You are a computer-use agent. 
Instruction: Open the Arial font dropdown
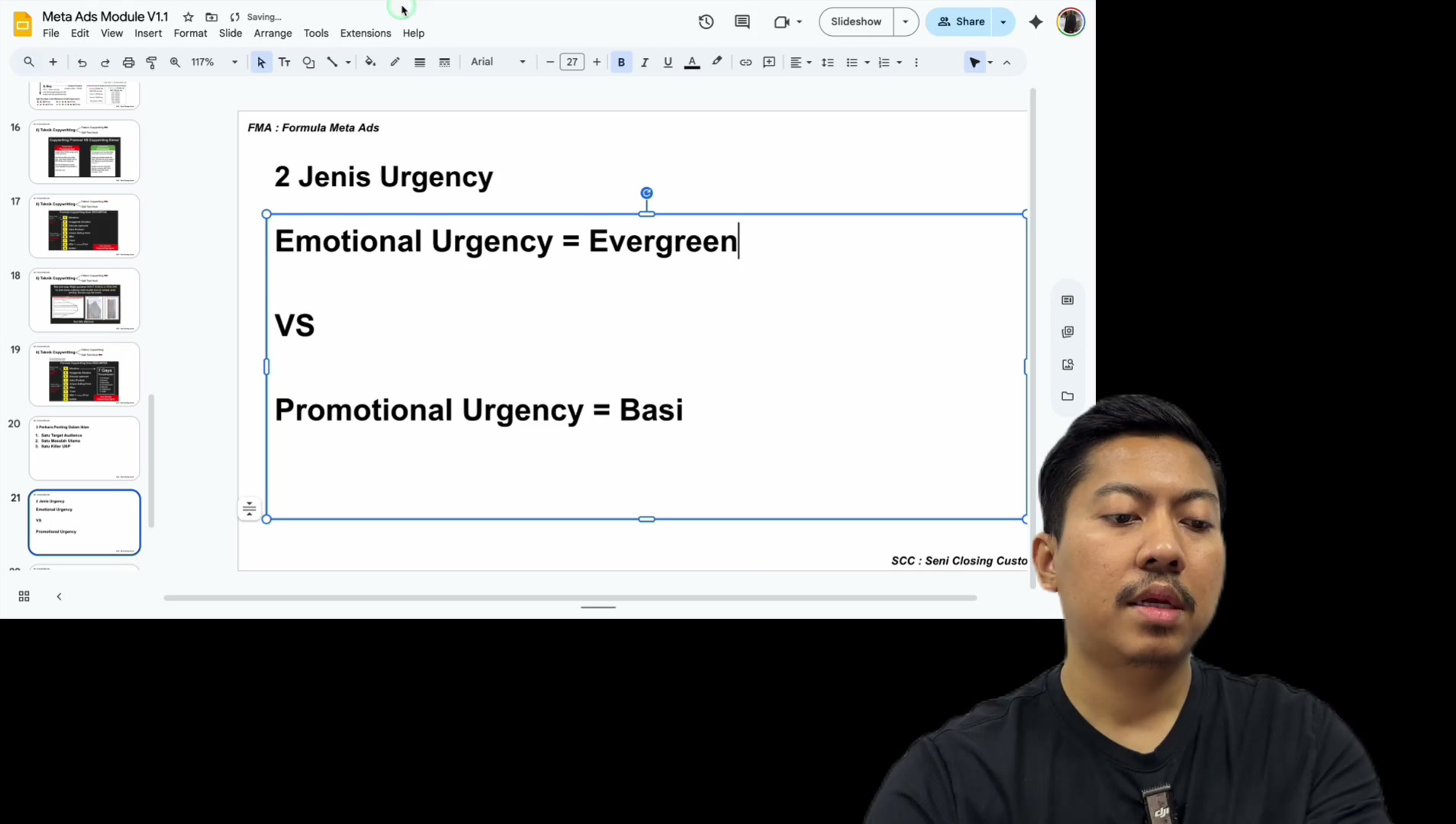point(498,63)
